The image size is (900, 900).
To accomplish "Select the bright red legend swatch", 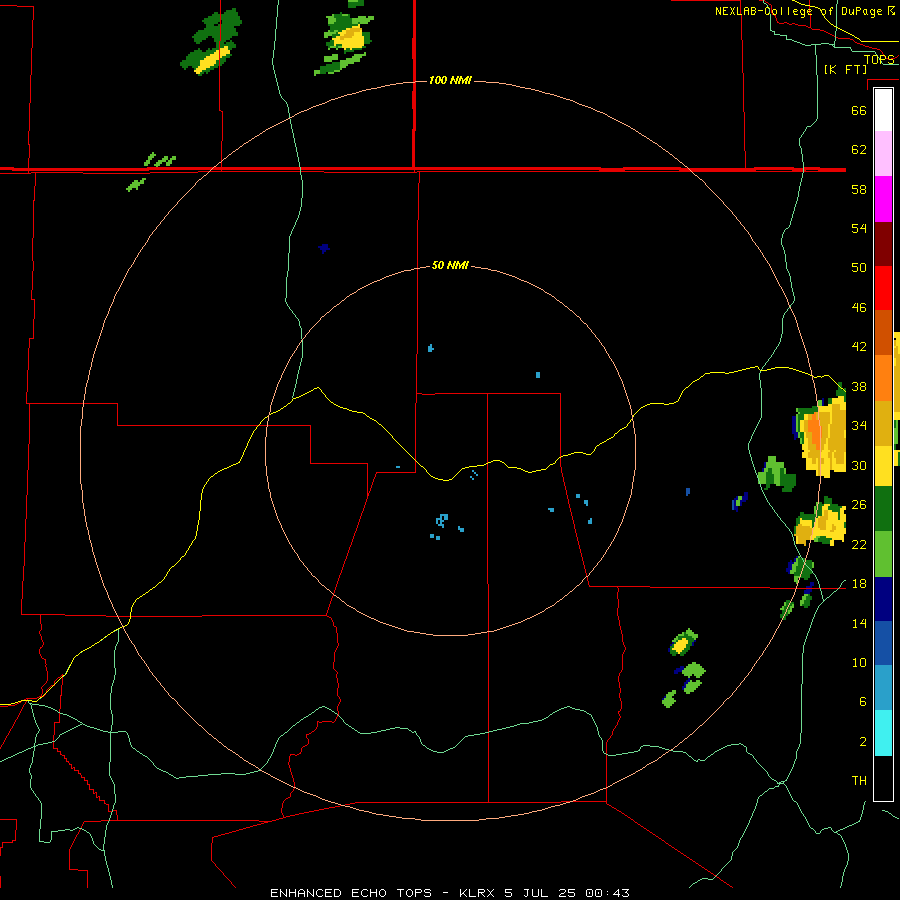I will pos(883,288).
